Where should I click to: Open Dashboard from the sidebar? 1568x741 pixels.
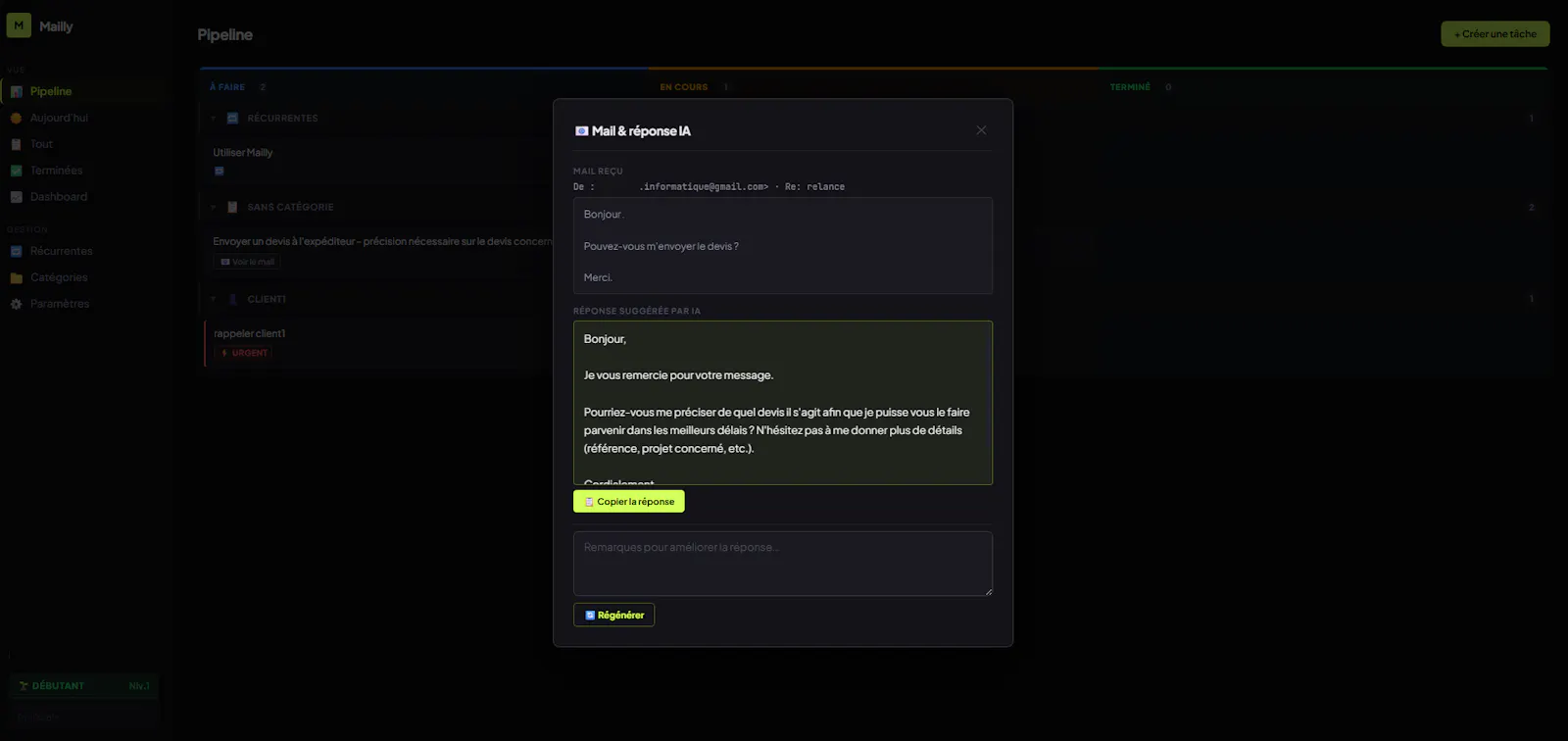[59, 197]
